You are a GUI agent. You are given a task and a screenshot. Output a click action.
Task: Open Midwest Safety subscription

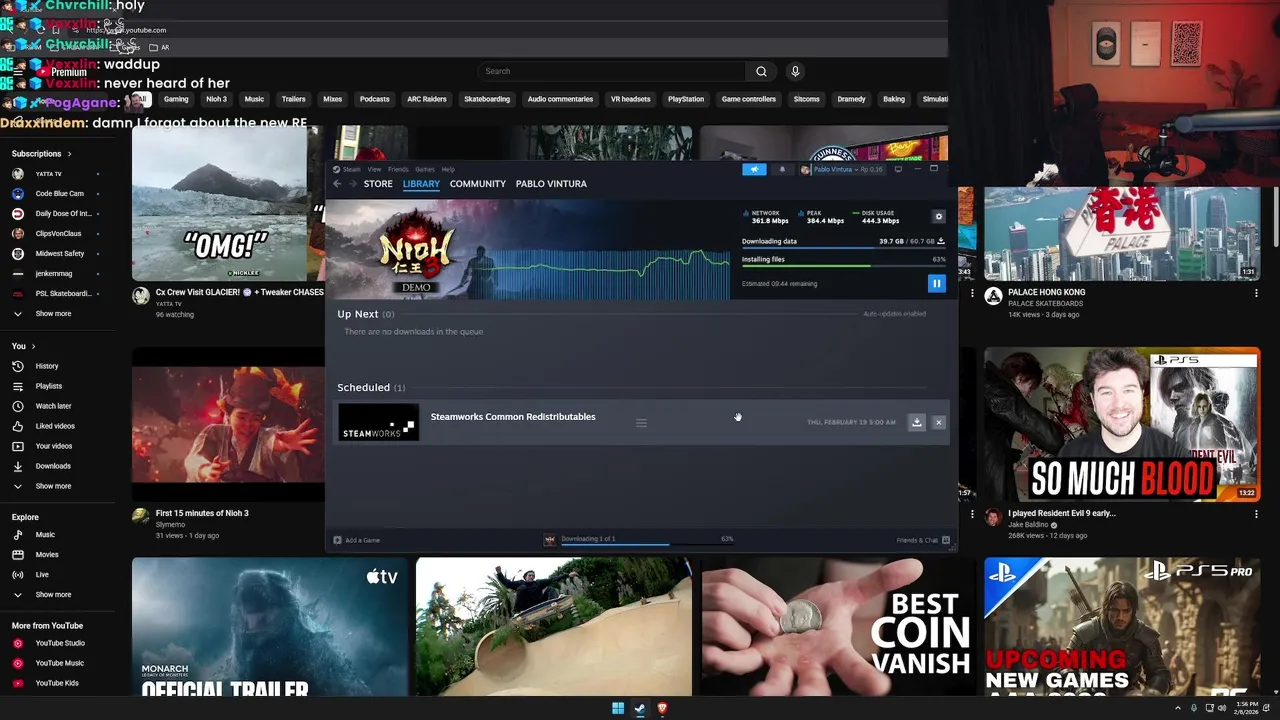(60, 254)
